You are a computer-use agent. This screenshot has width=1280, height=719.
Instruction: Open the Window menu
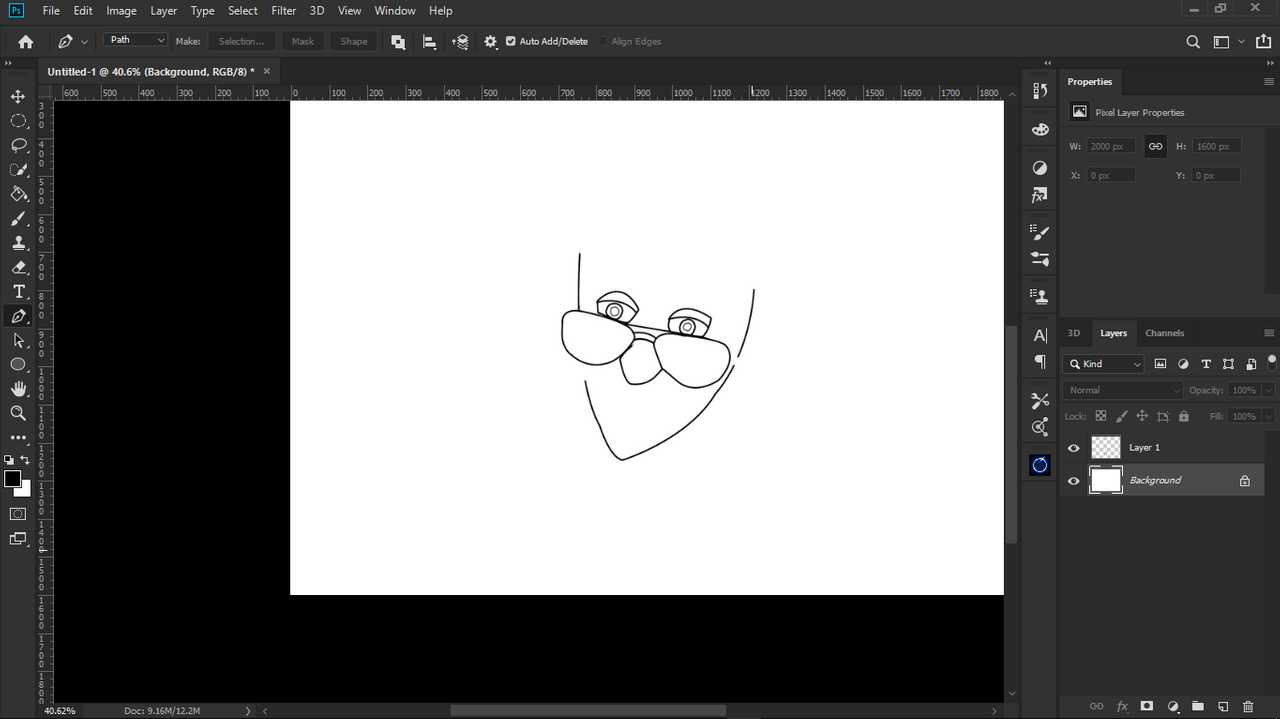pos(395,11)
